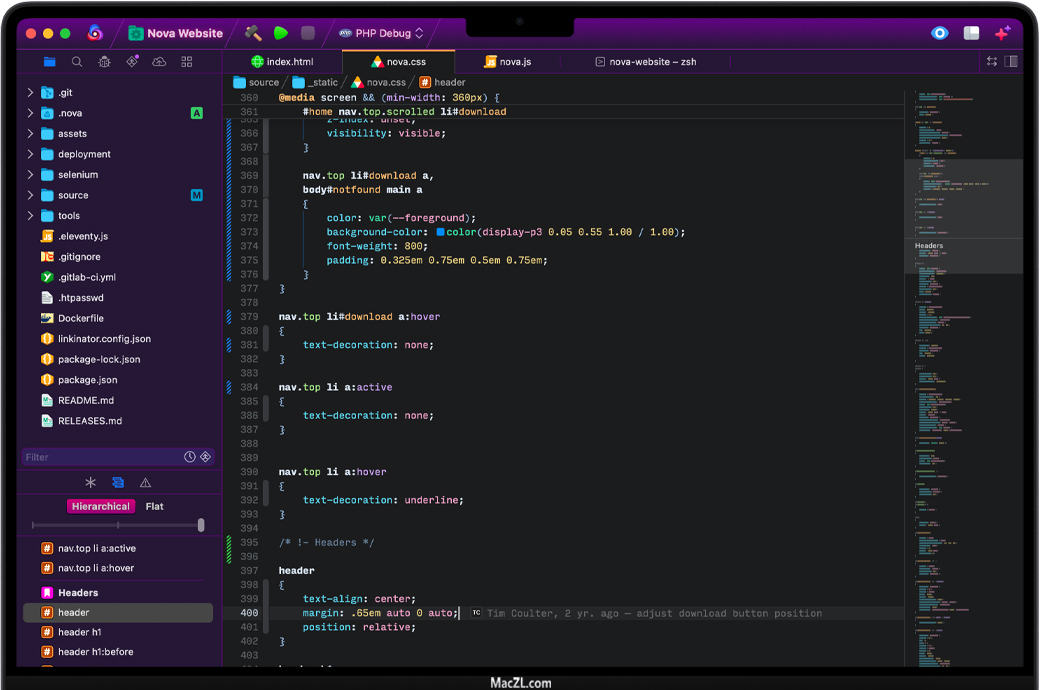This screenshot has width=1040, height=690.
Task: Open the cloud icon in sidebar
Action: coord(159,62)
